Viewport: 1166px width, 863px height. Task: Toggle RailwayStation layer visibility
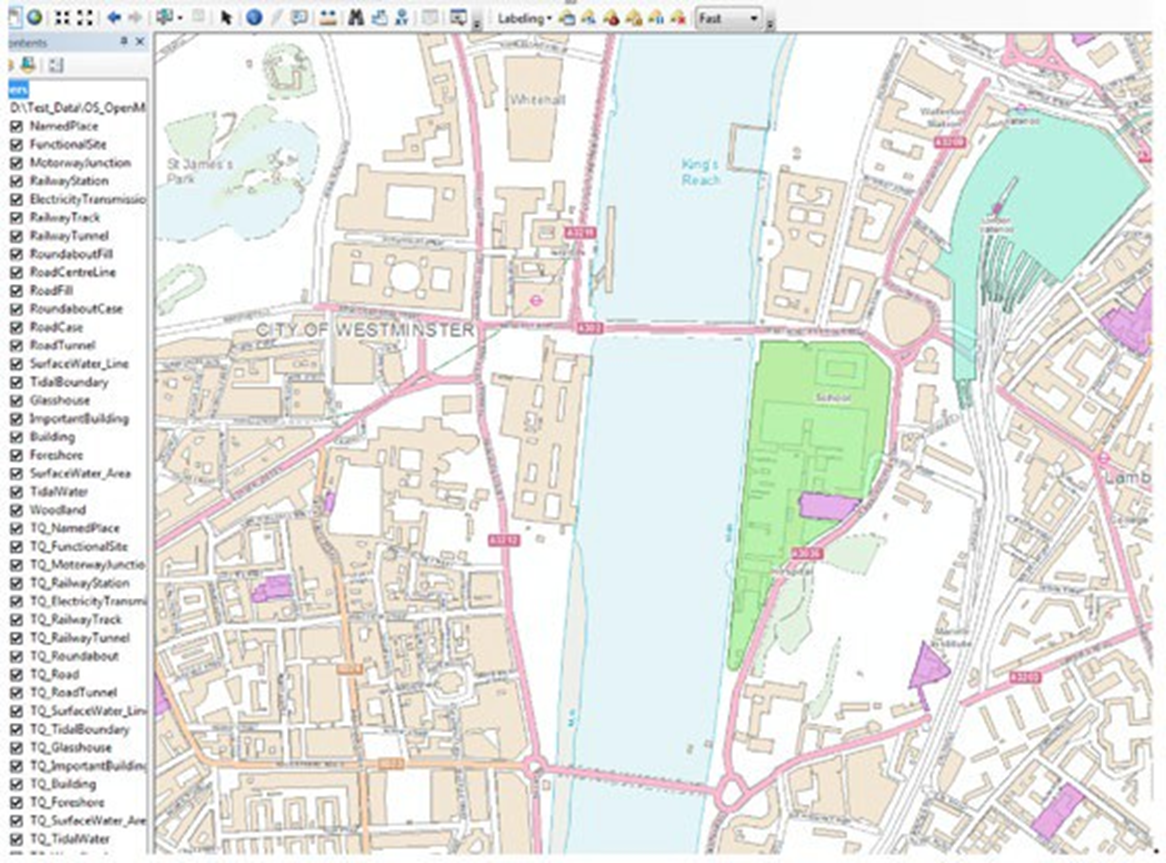pos(16,181)
